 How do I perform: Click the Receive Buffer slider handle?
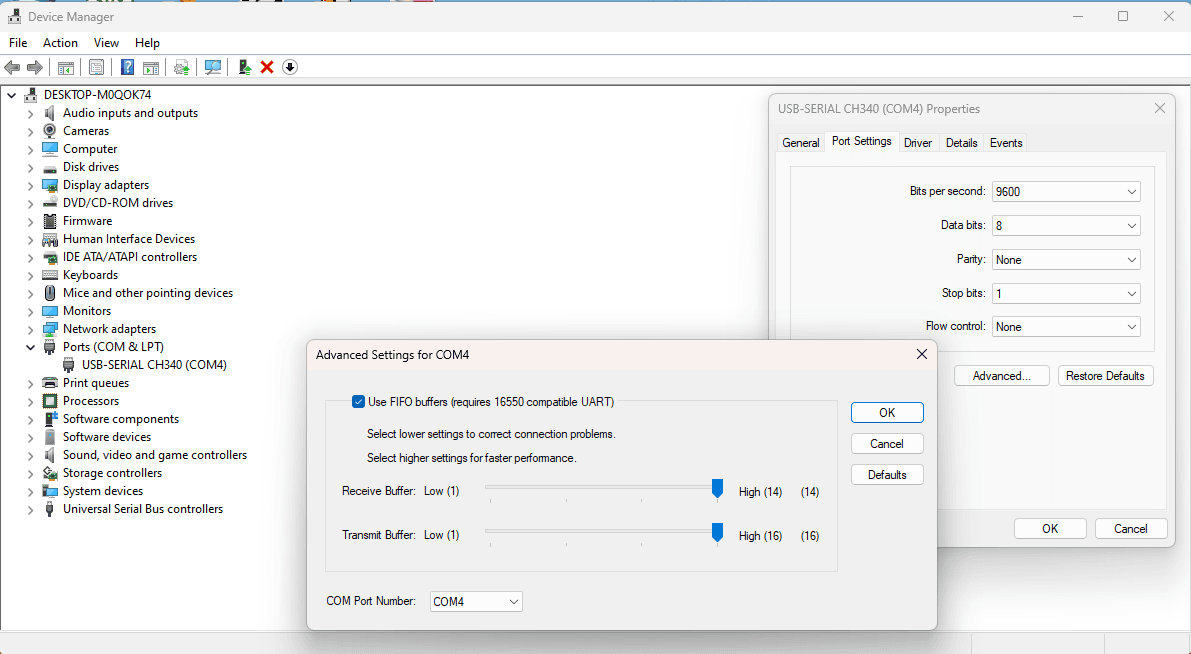click(717, 489)
